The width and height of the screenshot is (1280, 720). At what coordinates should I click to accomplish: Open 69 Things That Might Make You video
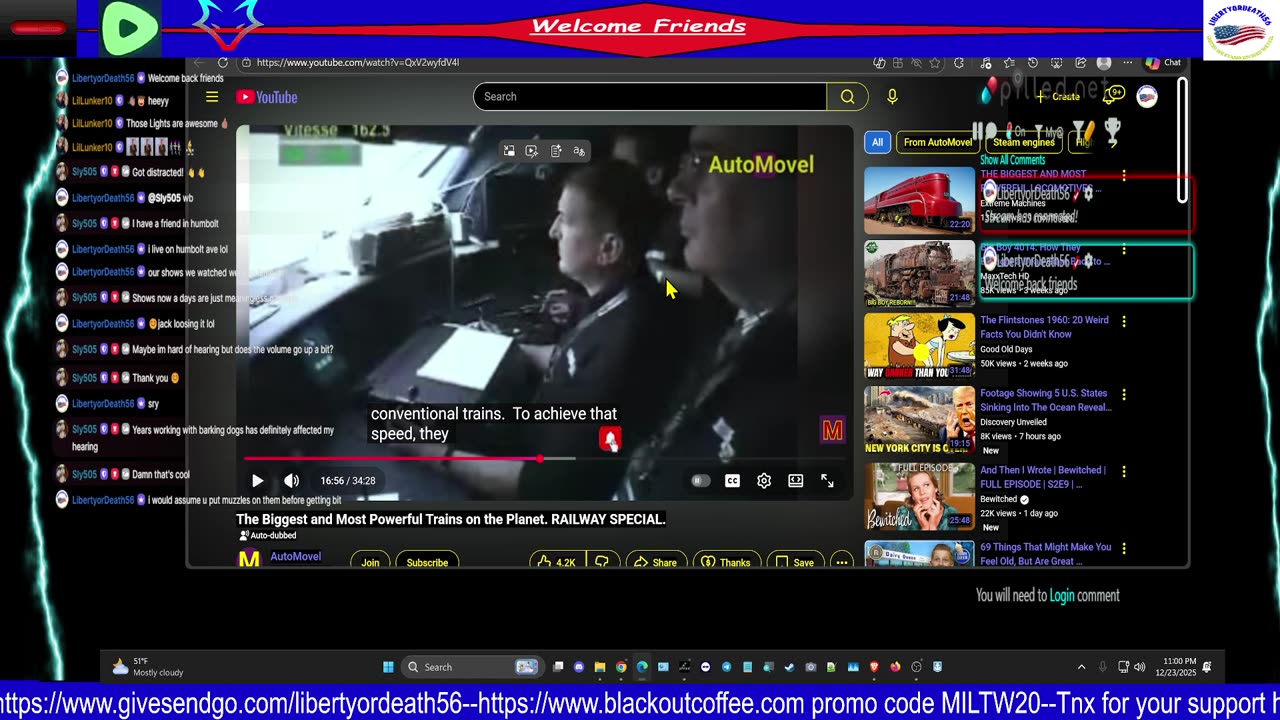(1045, 554)
